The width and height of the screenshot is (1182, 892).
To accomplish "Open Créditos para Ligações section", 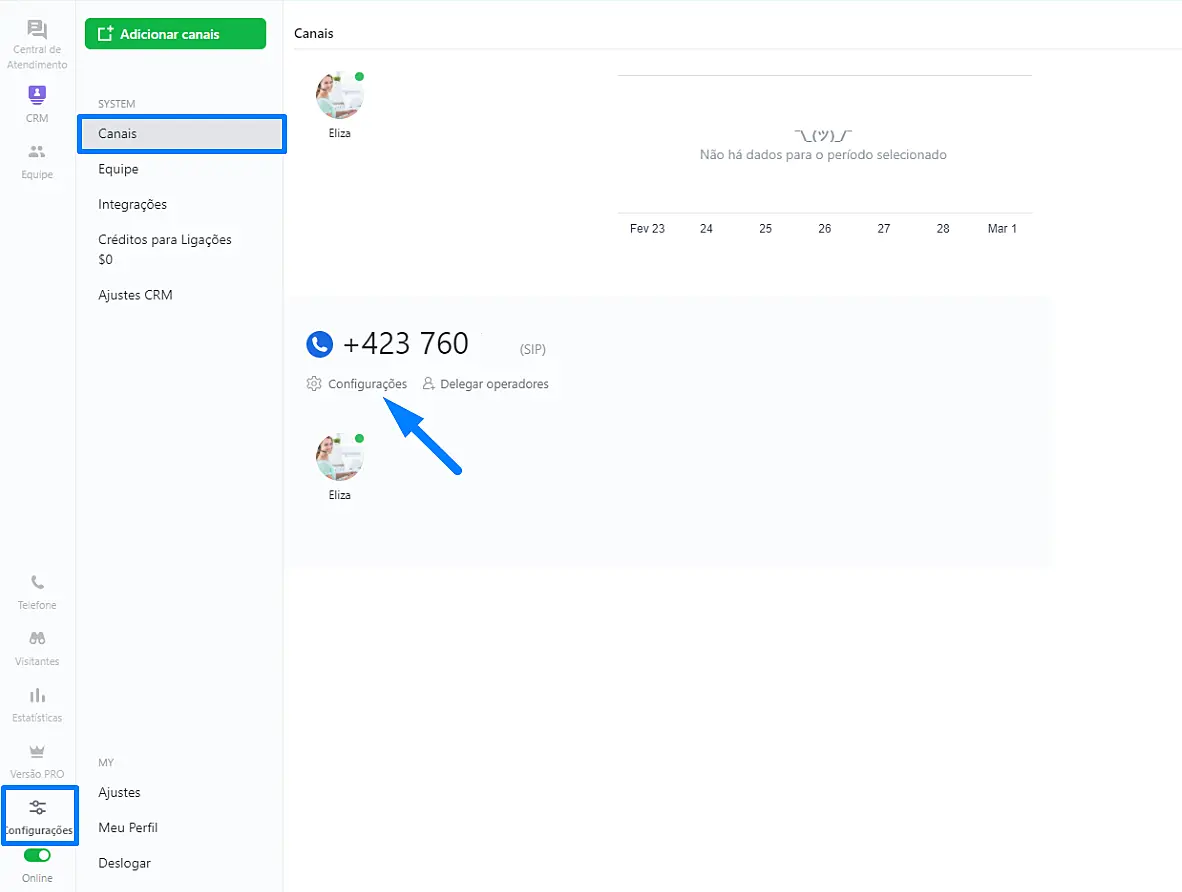I will tap(164, 240).
